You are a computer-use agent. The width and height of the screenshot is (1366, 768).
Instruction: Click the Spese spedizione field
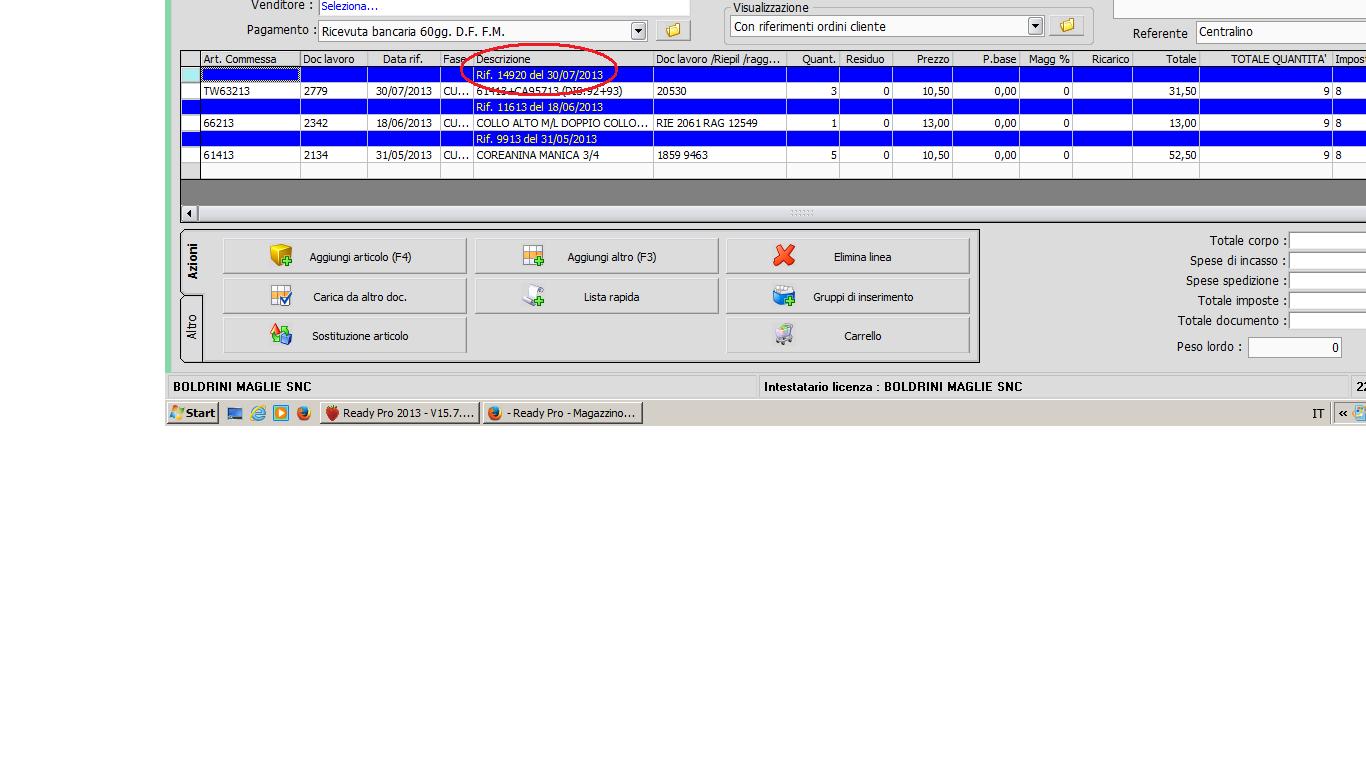pos(1327,281)
